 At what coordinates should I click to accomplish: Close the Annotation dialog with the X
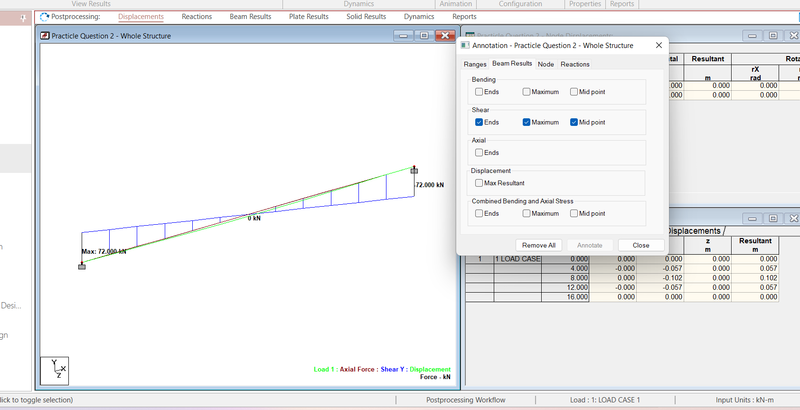coord(659,45)
